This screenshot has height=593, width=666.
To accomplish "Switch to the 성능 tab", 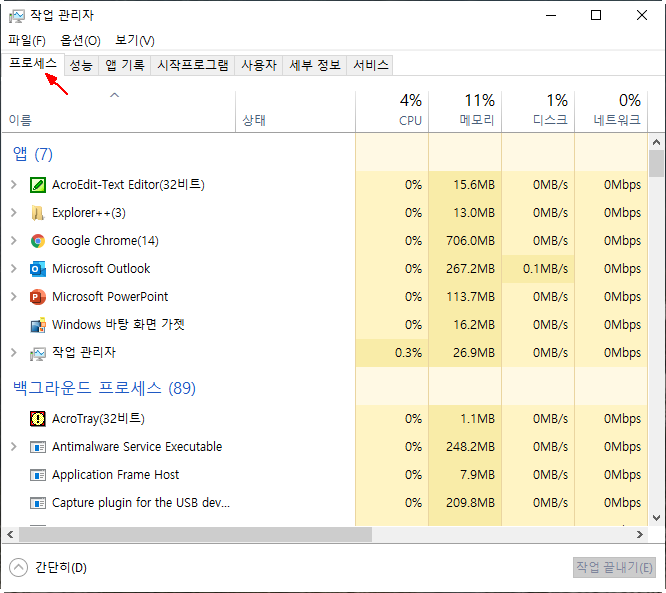I will (81, 65).
